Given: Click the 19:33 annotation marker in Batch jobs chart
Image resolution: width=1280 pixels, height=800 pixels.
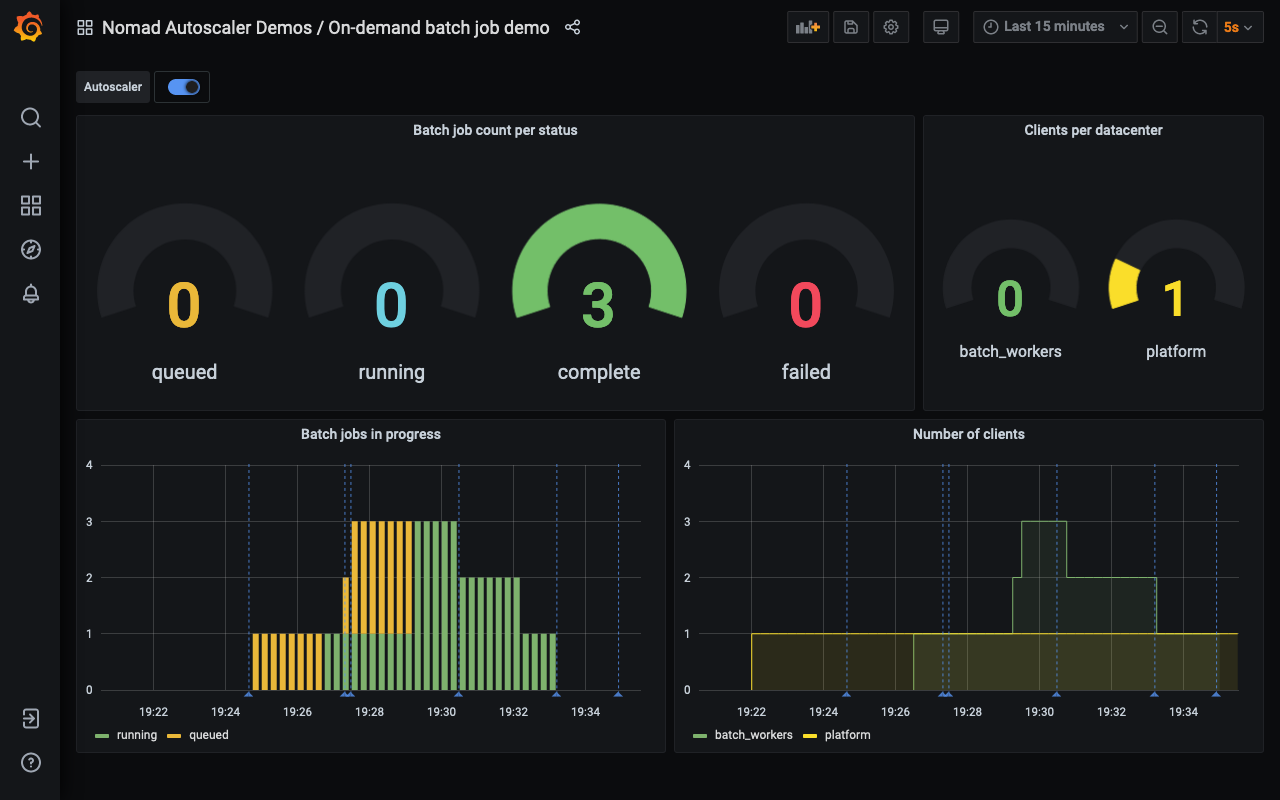Looking at the screenshot, I should pyautogui.click(x=556, y=693).
